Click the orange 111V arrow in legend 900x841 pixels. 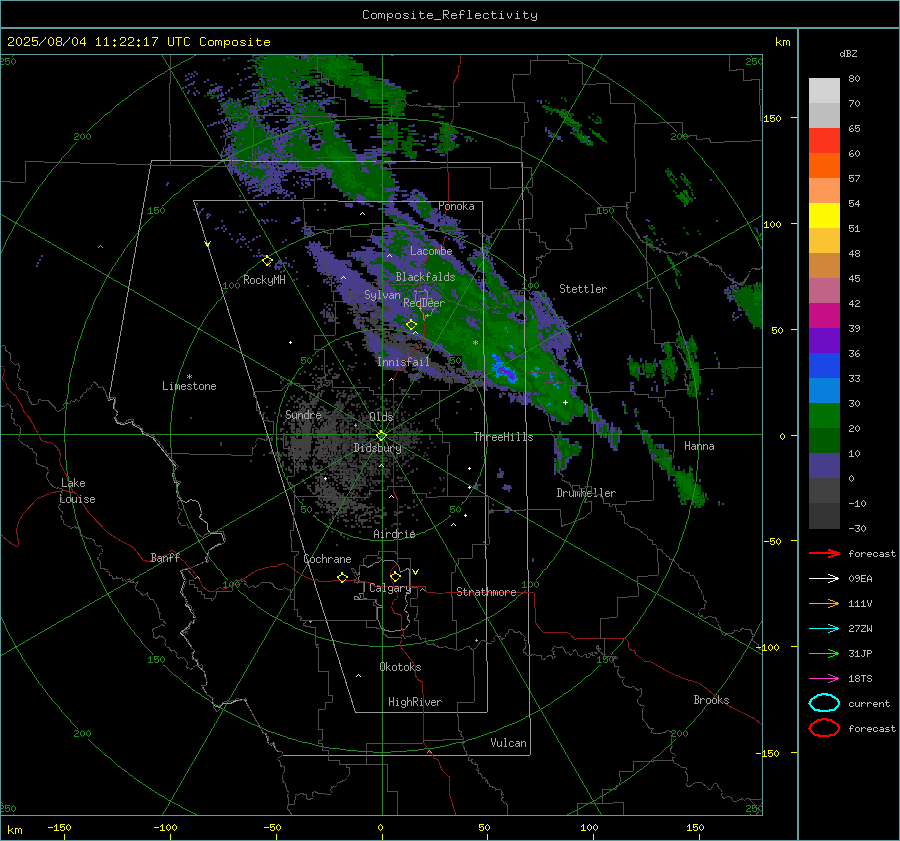[824, 603]
